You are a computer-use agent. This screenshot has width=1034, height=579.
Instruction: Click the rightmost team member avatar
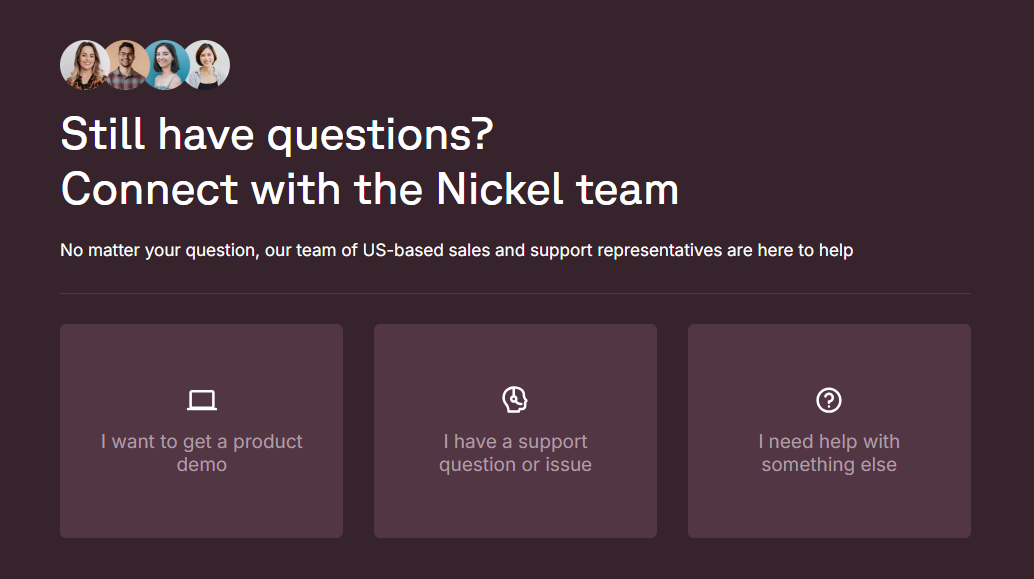pyautogui.click(x=207, y=64)
